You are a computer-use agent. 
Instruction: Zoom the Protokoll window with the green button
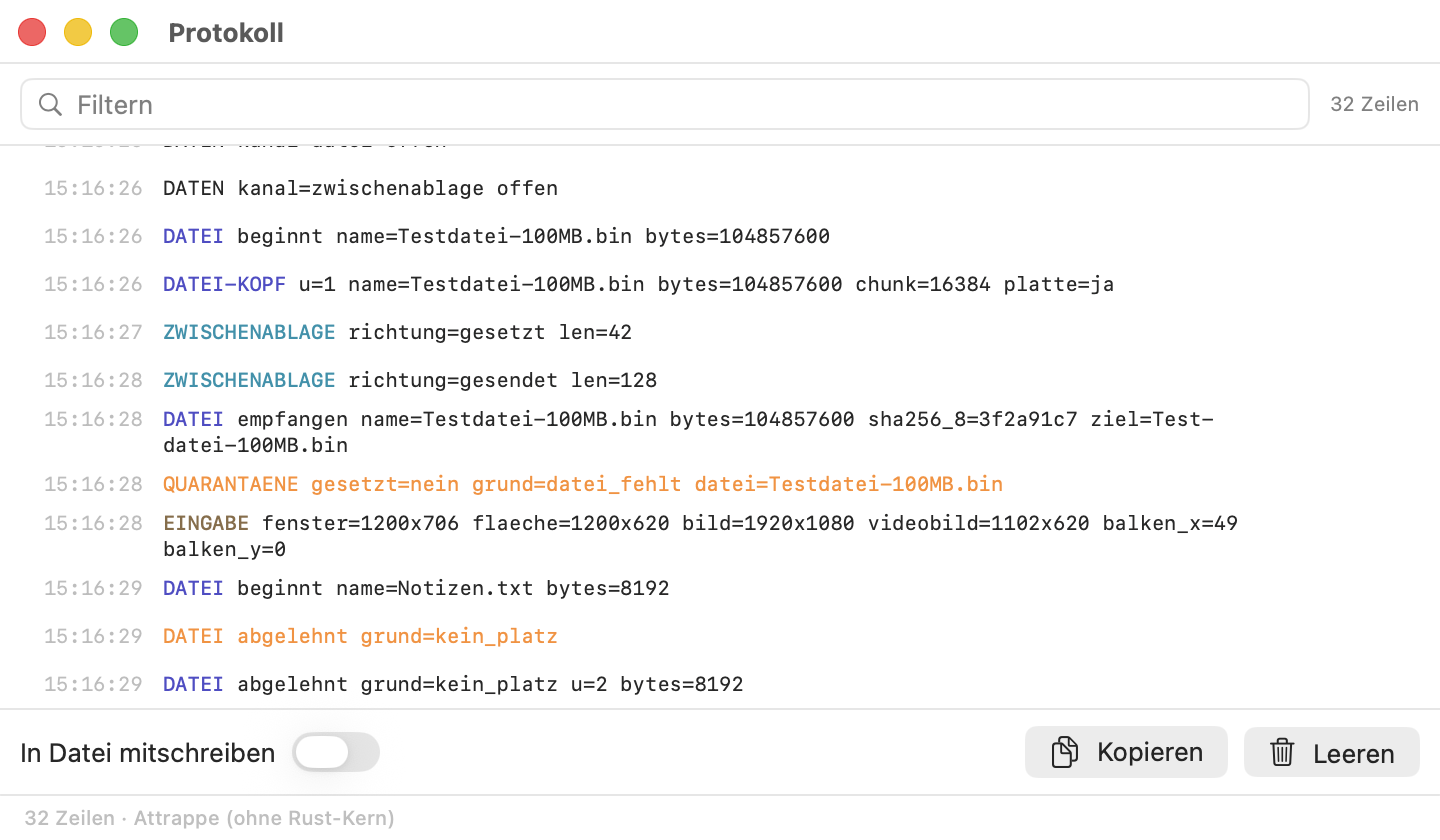coord(124,32)
